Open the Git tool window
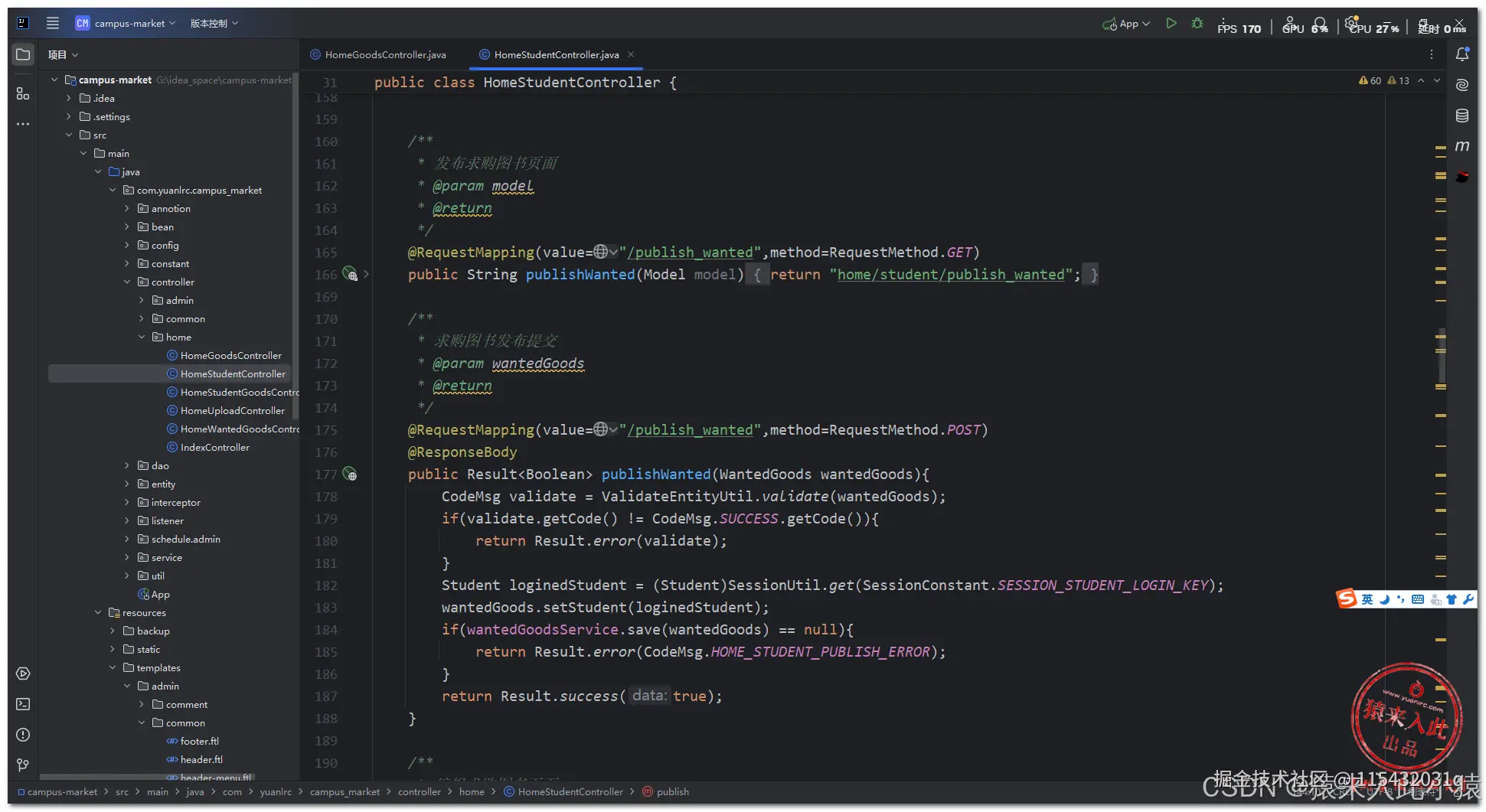This screenshot has width=1486, height=812. pyautogui.click(x=23, y=765)
